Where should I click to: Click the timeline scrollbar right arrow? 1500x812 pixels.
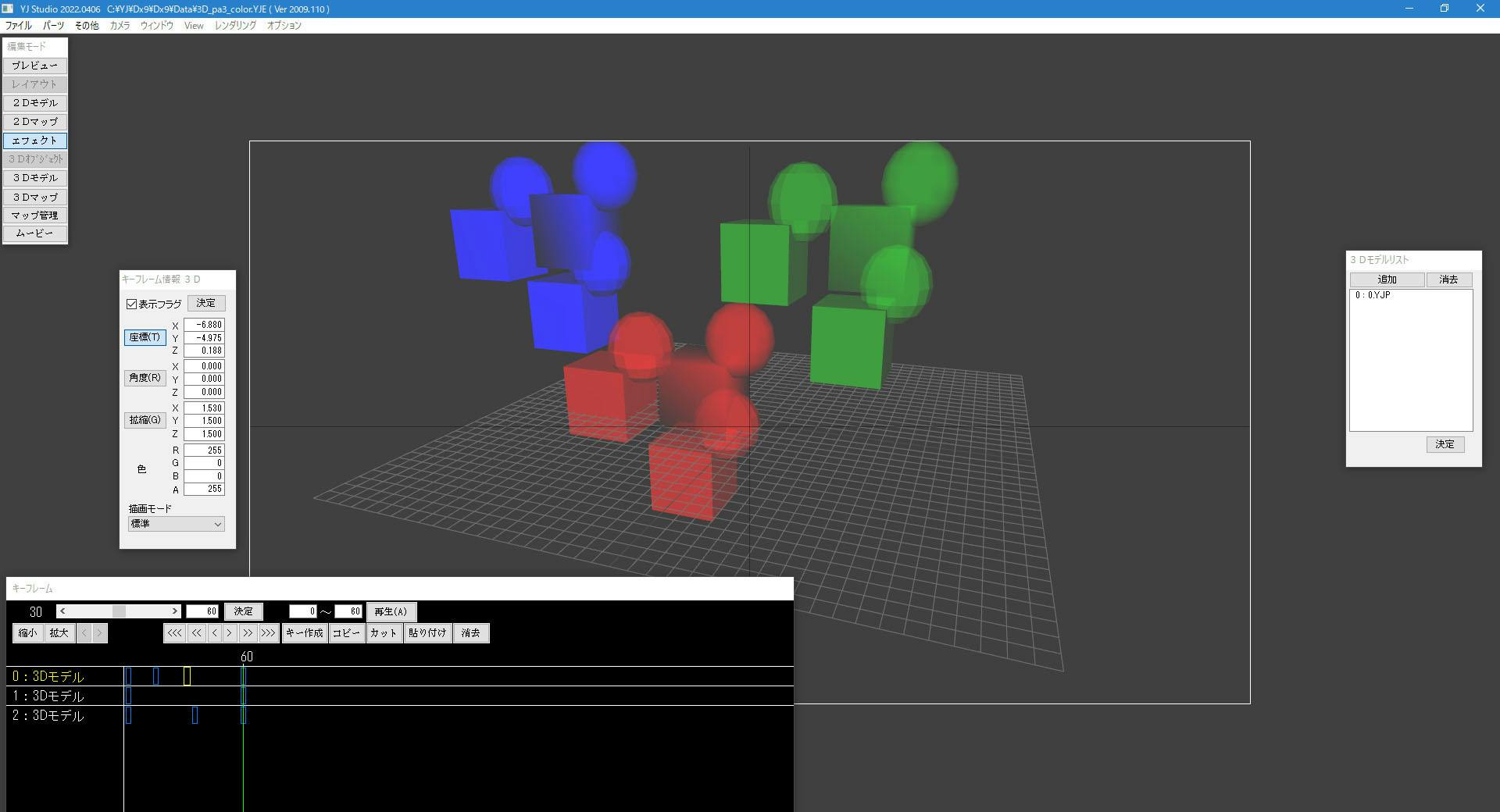(x=175, y=611)
